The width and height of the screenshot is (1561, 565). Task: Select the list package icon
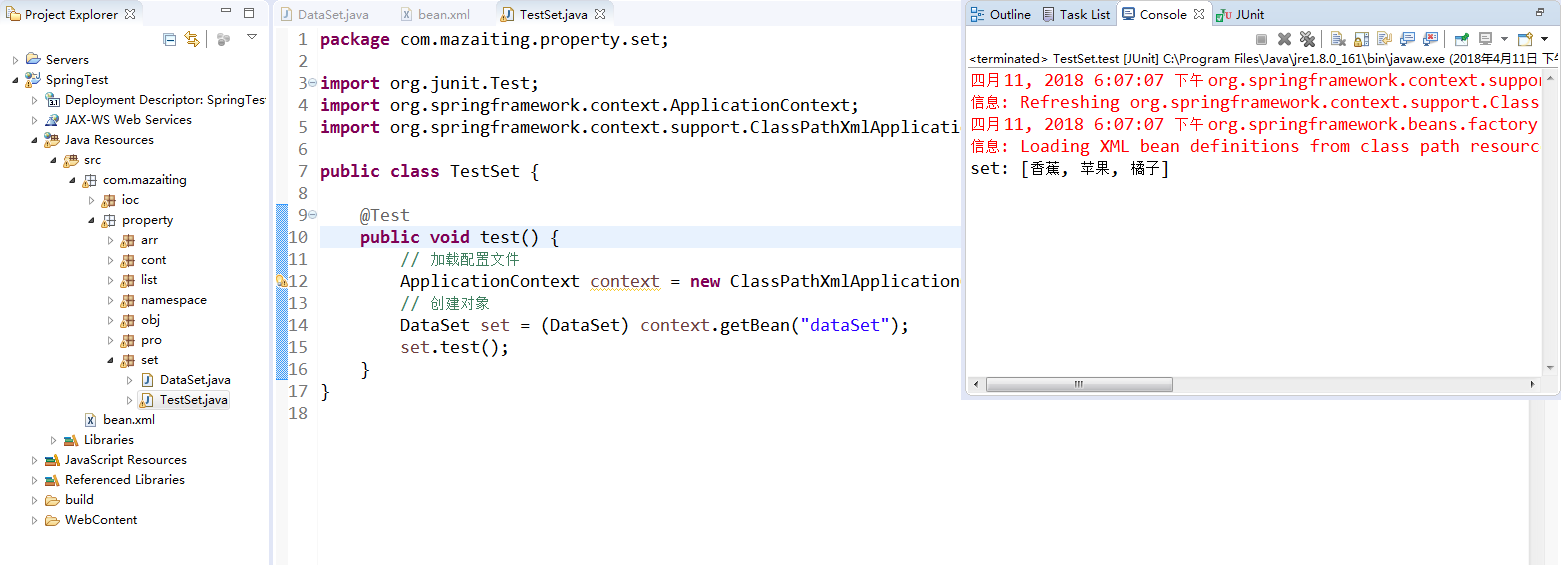(x=128, y=280)
